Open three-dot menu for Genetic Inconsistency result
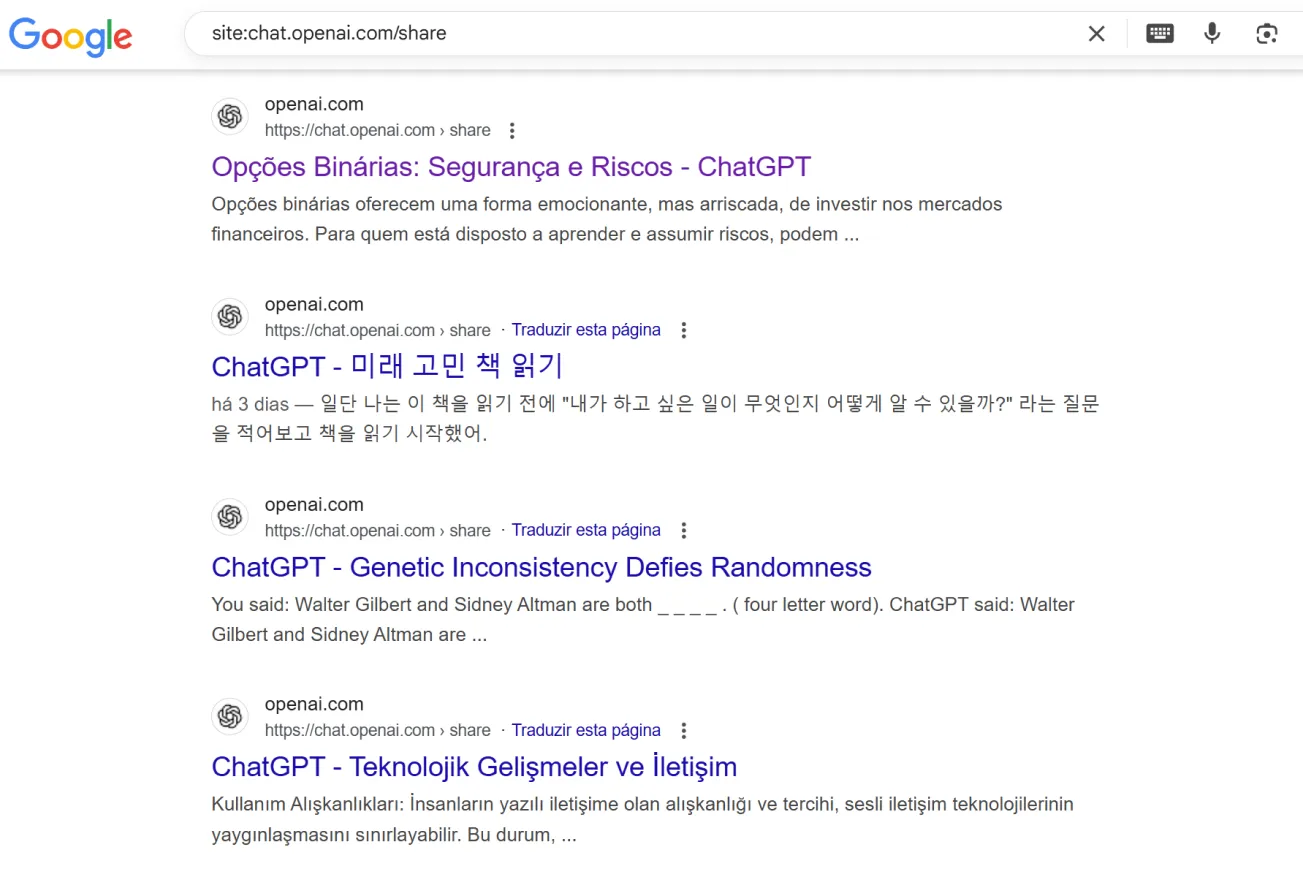Image resolution: width=1303 pixels, height=877 pixels. [684, 530]
